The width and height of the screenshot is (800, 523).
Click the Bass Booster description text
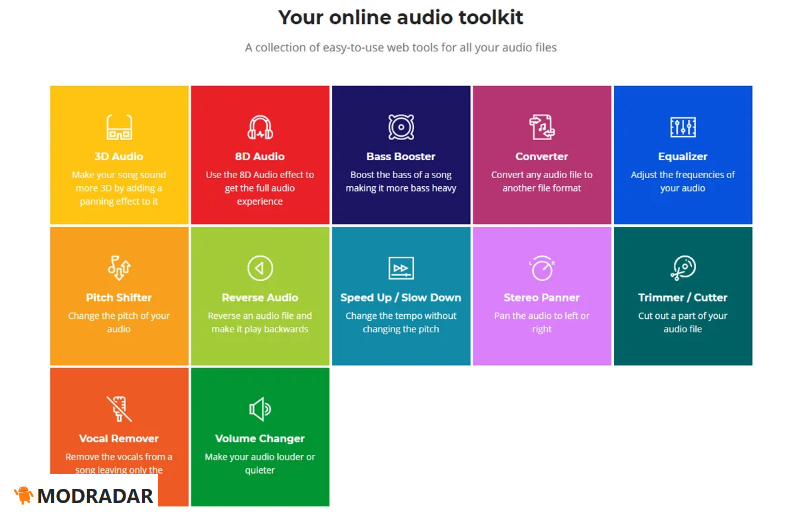[401, 181]
